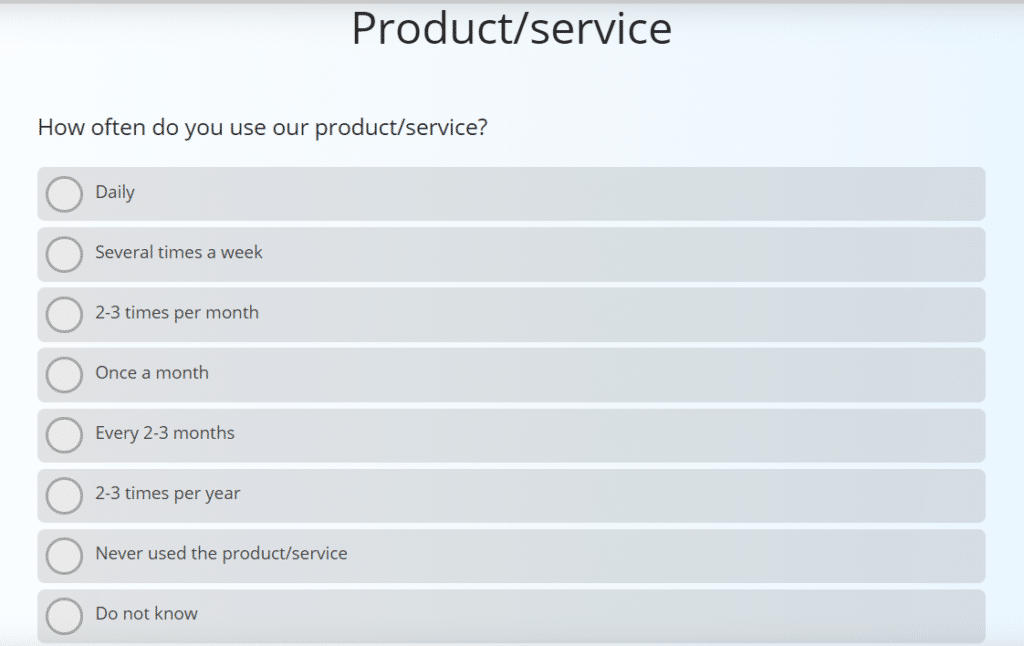Image resolution: width=1024 pixels, height=646 pixels.
Task: Choose Never used the product/service
Action: 64,556
